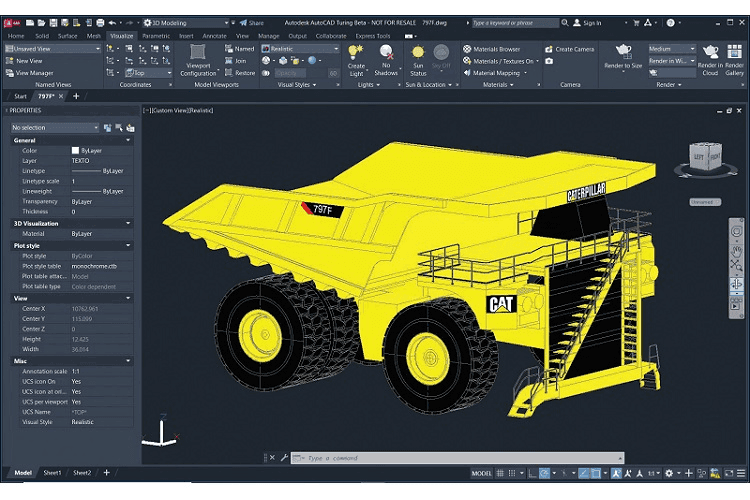Click the Viewport Configuration icon

[x=198, y=52]
